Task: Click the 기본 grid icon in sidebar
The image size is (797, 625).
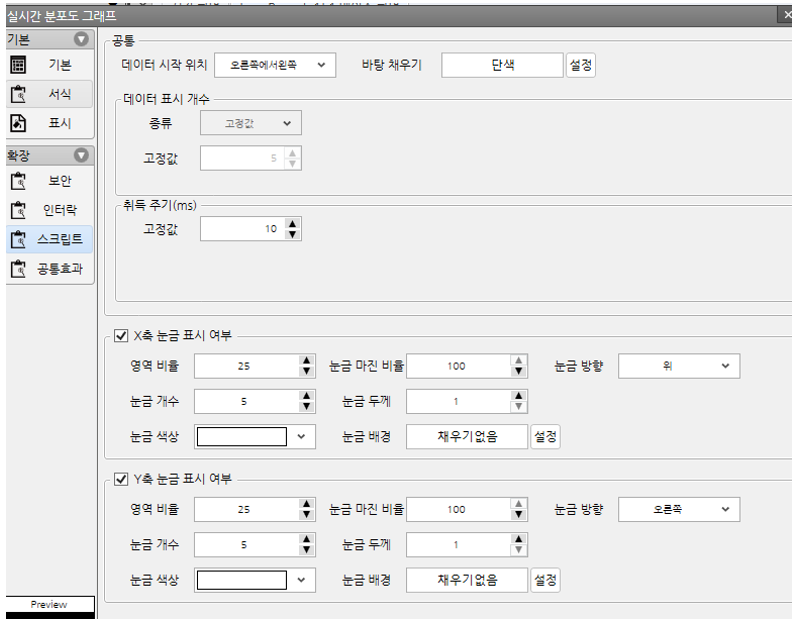Action: 18,65
